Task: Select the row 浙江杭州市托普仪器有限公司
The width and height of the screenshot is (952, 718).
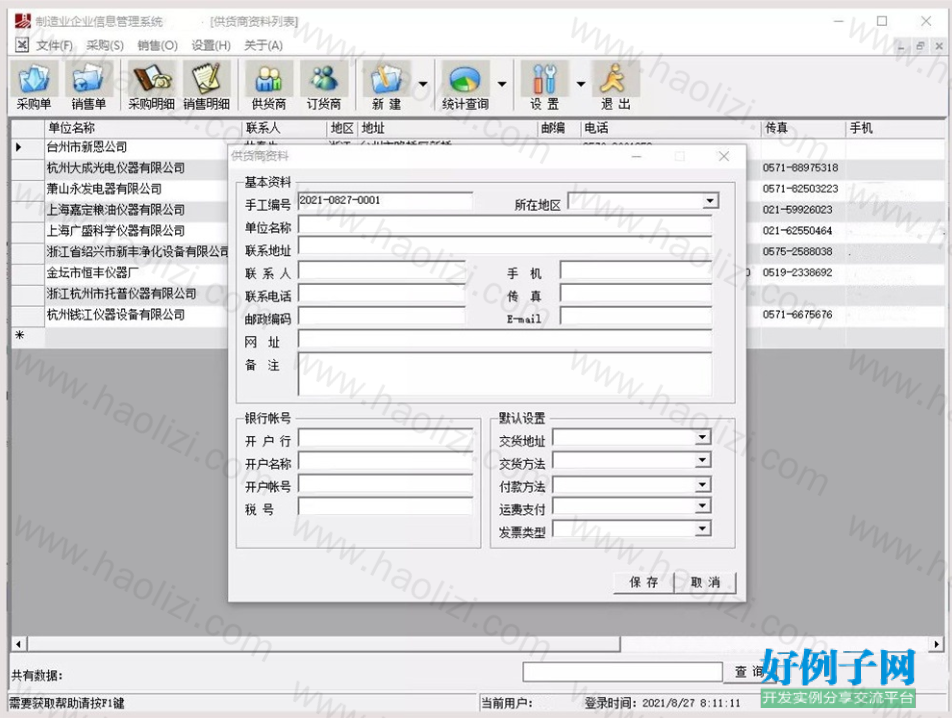Action: (121, 294)
